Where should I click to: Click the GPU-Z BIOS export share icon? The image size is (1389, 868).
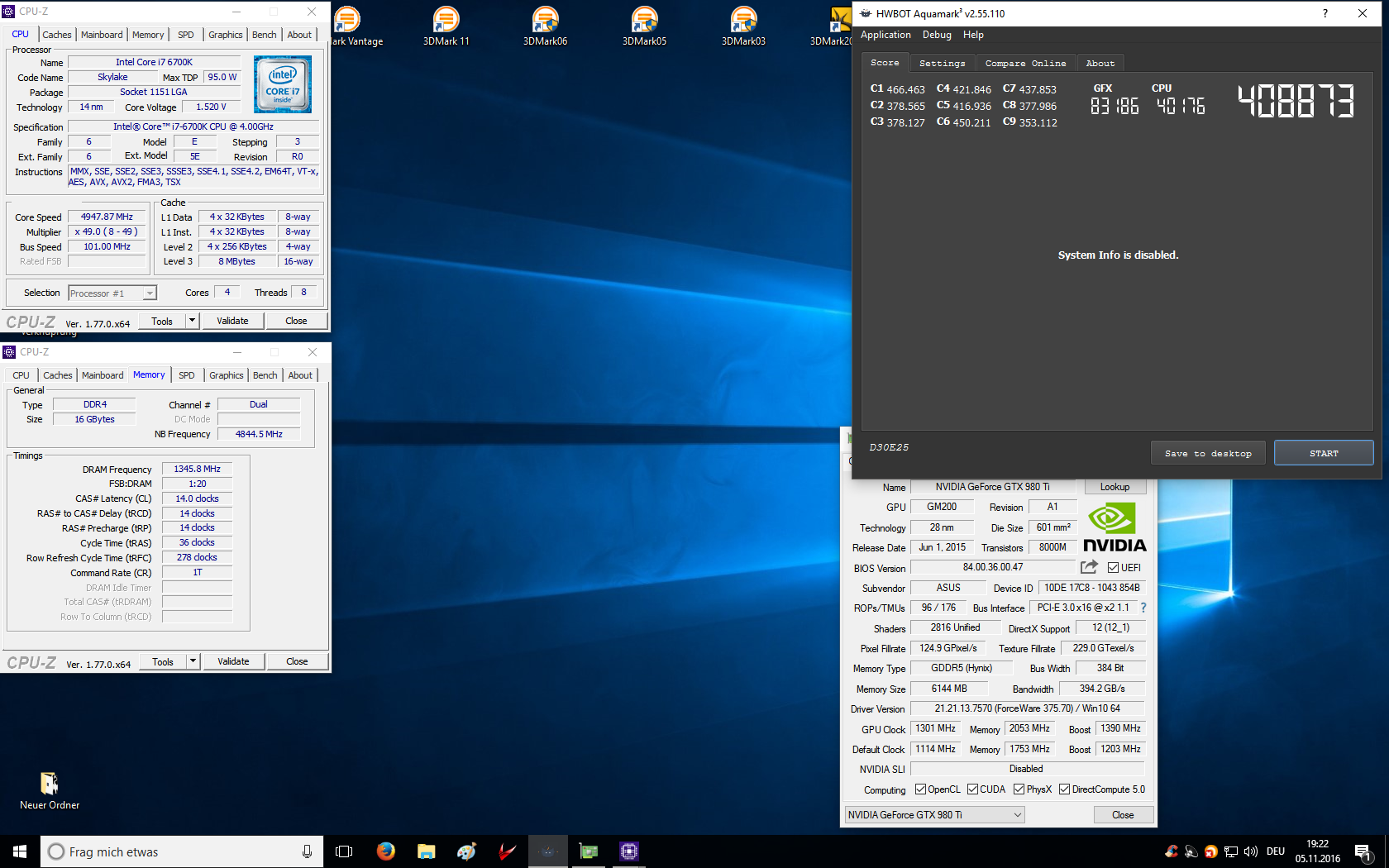pyautogui.click(x=1090, y=567)
